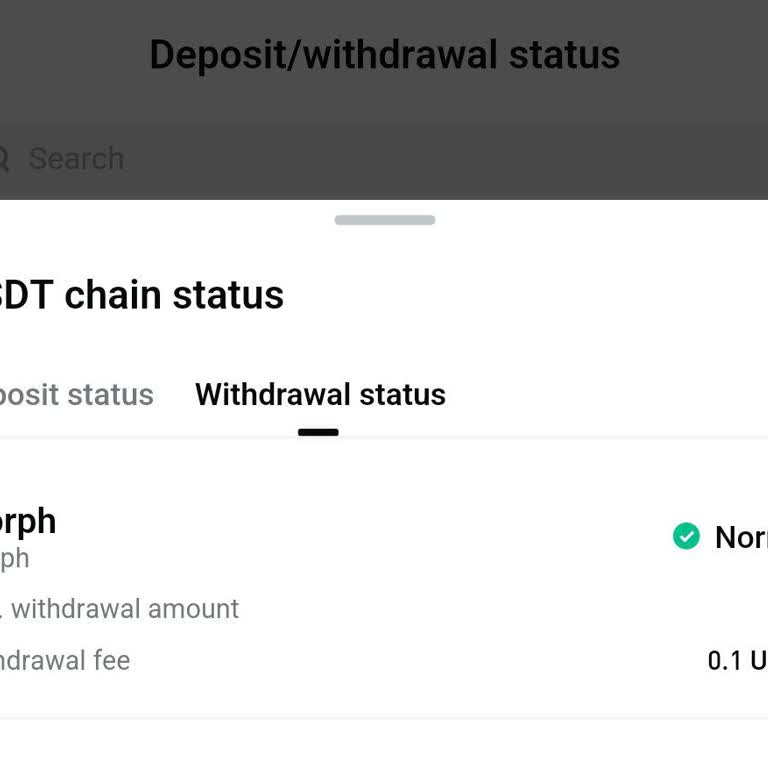Select the Morph chain name
This screenshot has width=768, height=768.
pyautogui.click(x=27, y=521)
